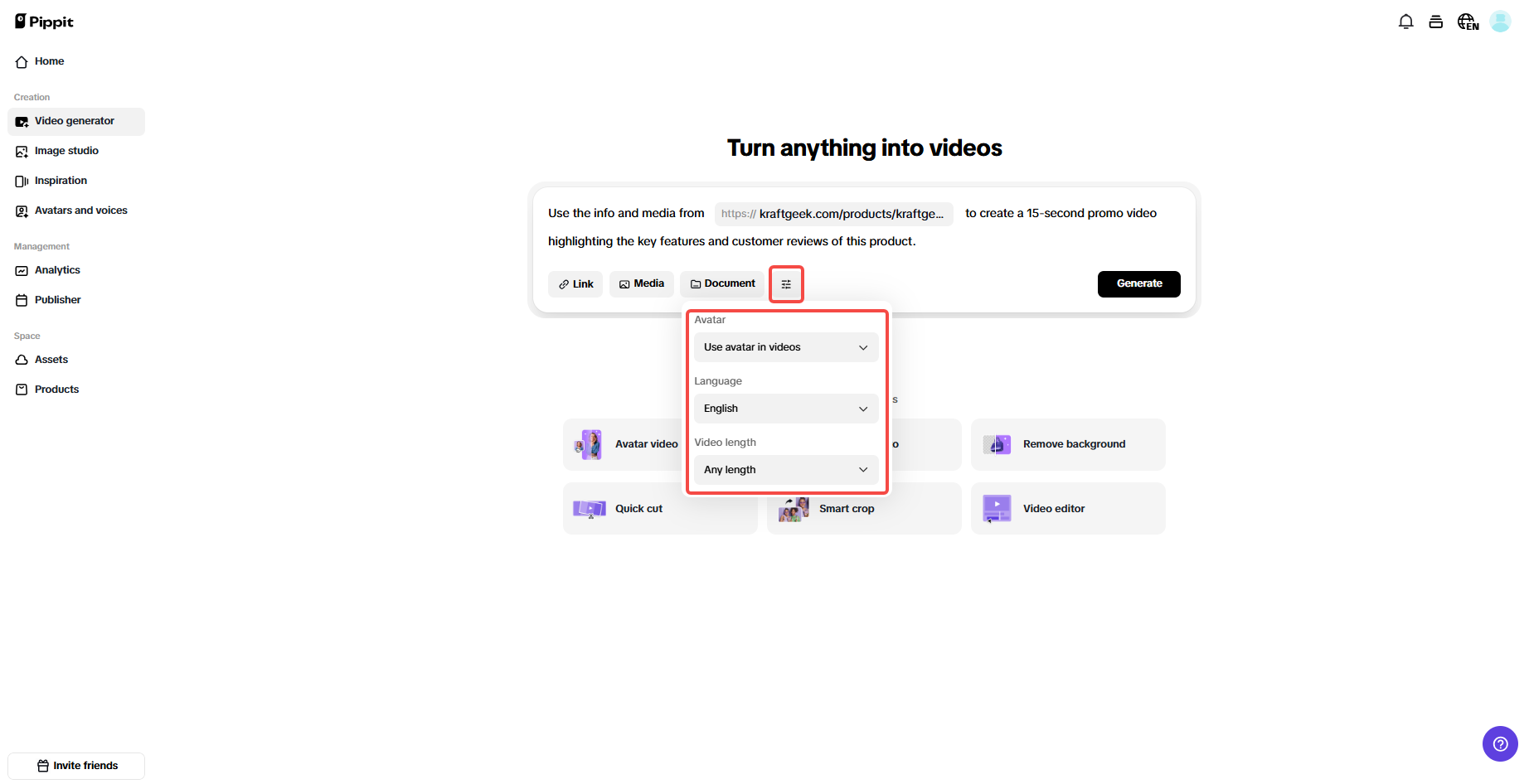1529x784 pixels.
Task: Click the Remove background icon
Action: point(997,444)
